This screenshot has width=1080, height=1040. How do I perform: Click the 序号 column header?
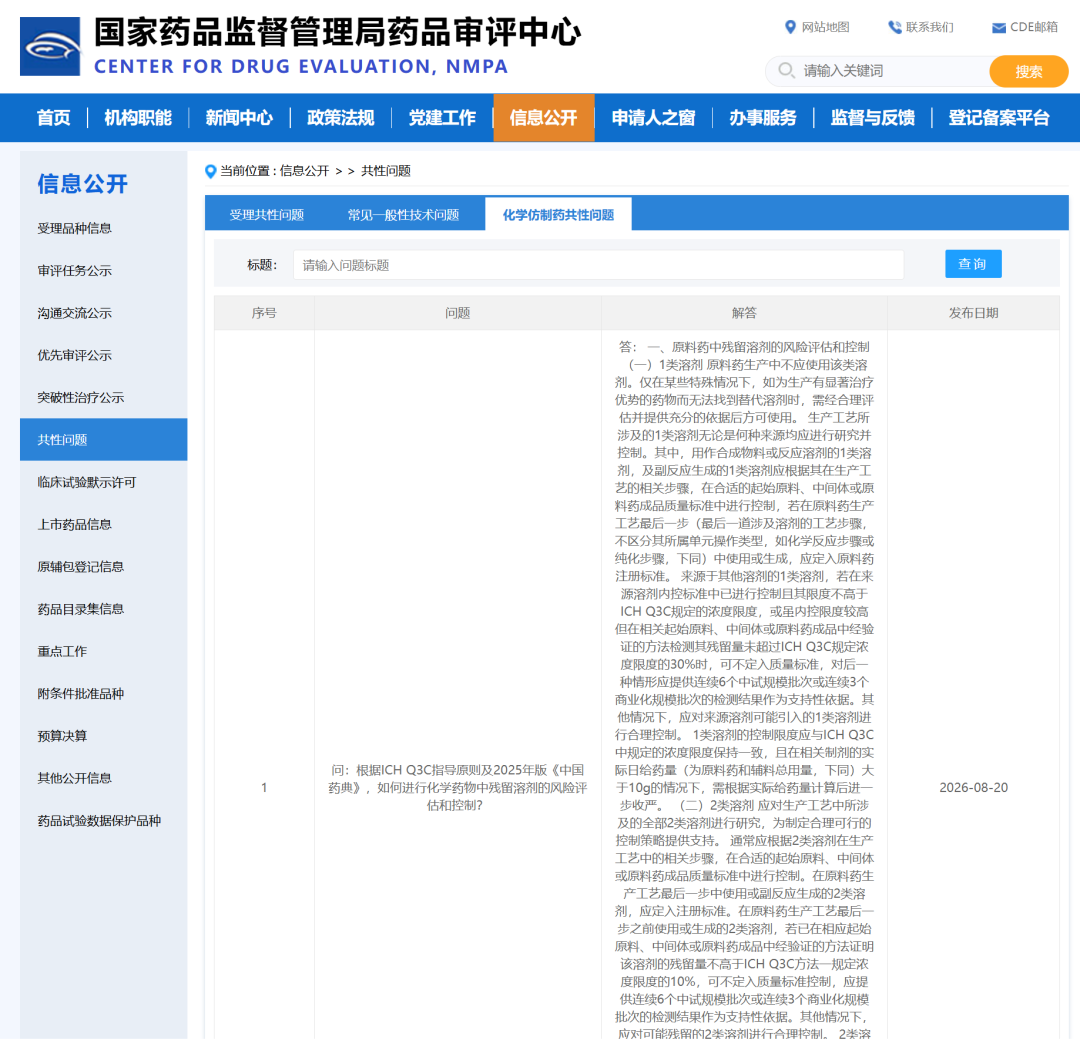point(264,313)
